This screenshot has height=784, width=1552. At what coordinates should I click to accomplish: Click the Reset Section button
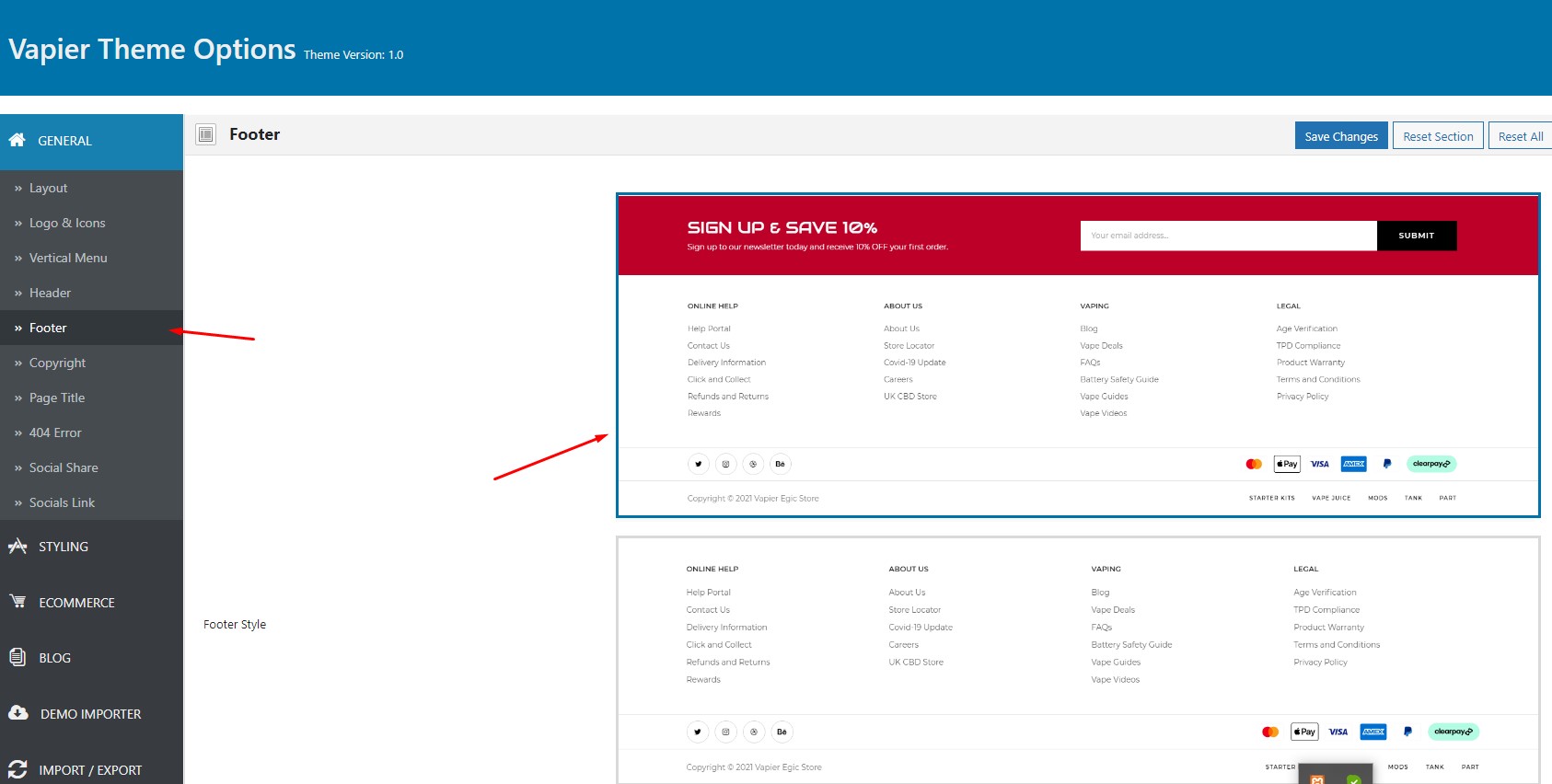(1438, 136)
